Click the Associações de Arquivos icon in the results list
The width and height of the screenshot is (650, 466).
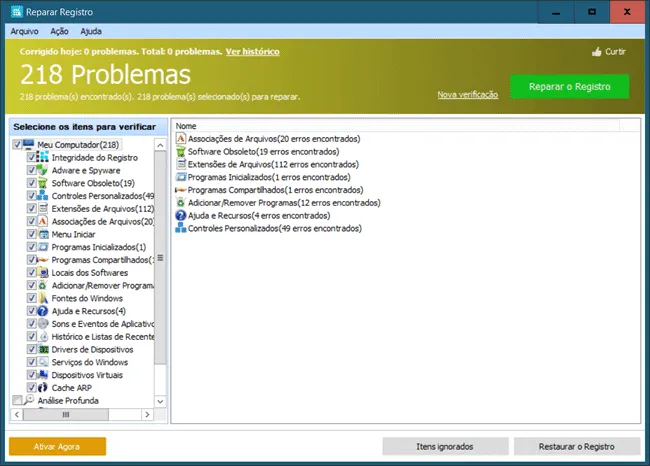tap(180, 138)
